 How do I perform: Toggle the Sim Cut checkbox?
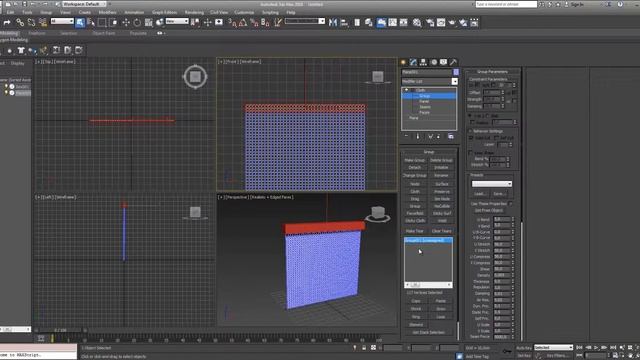tap(471, 138)
